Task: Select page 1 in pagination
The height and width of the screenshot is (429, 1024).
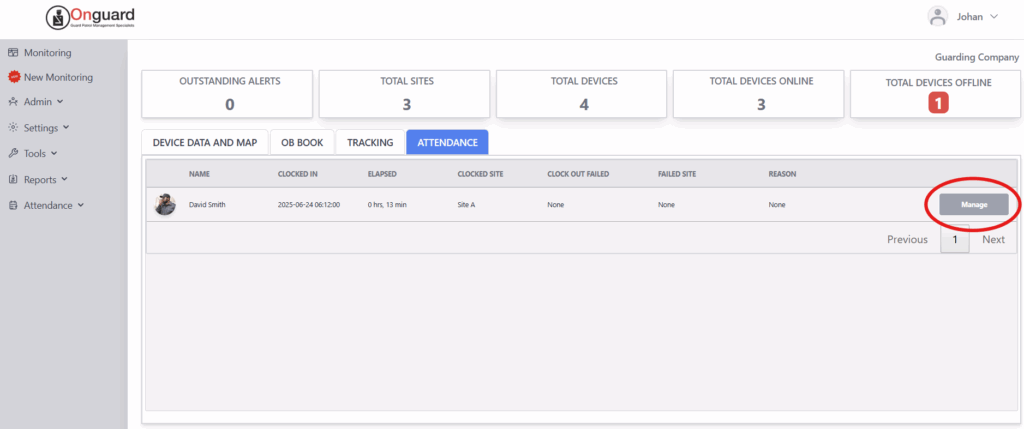Action: click(x=955, y=240)
